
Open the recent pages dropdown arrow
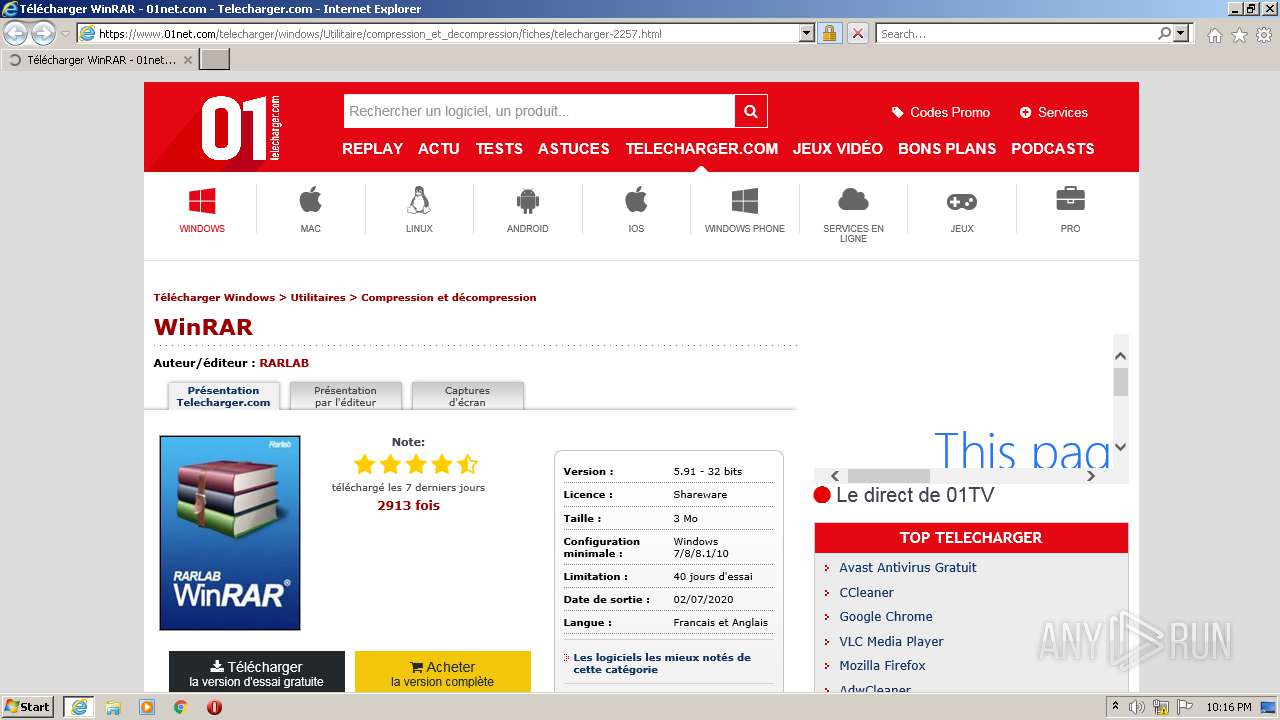coord(65,34)
